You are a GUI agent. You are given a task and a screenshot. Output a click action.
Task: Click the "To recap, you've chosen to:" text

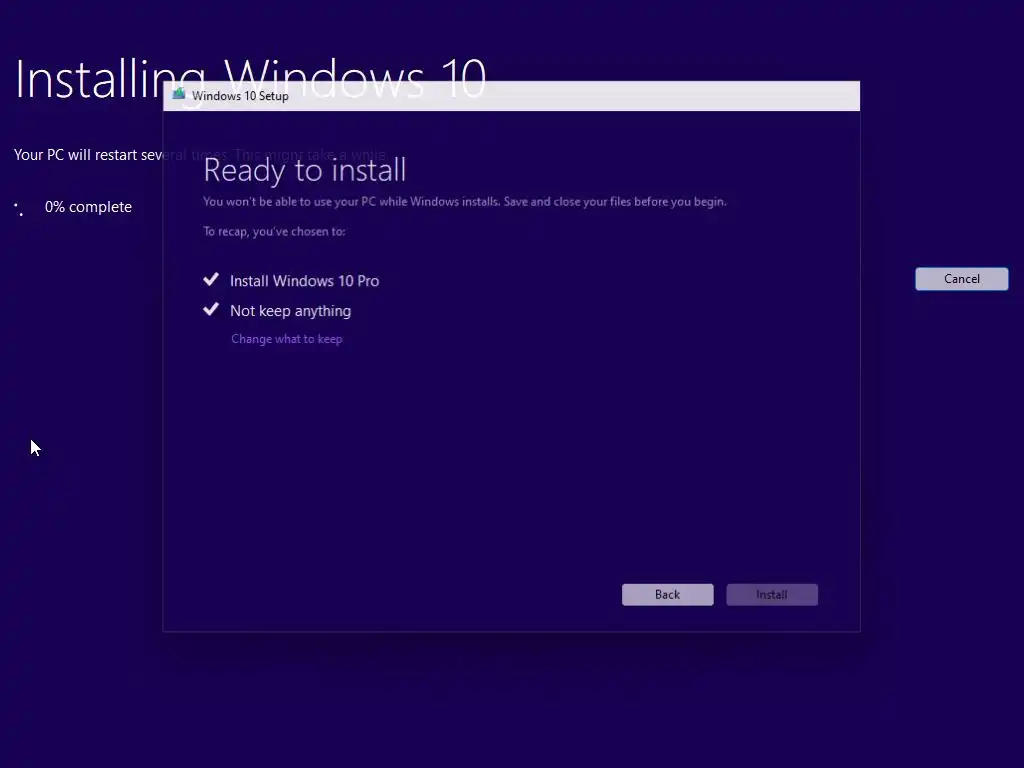point(274,231)
